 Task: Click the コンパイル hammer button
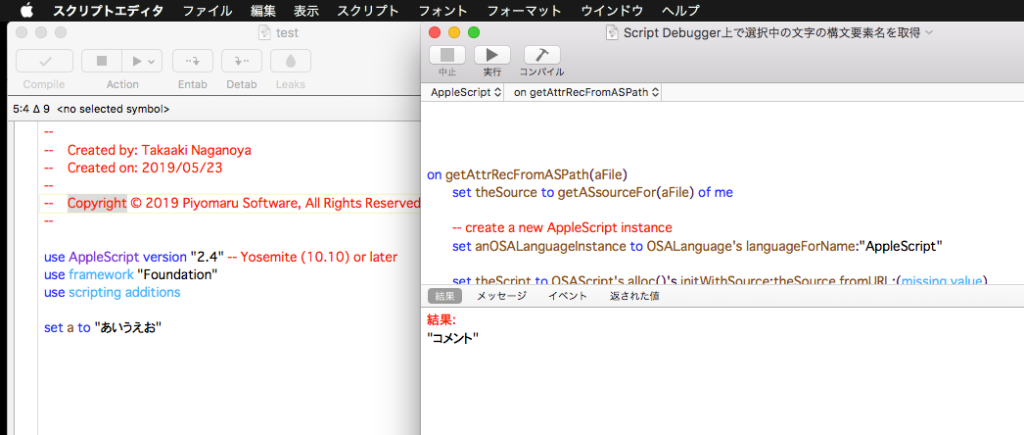542,54
